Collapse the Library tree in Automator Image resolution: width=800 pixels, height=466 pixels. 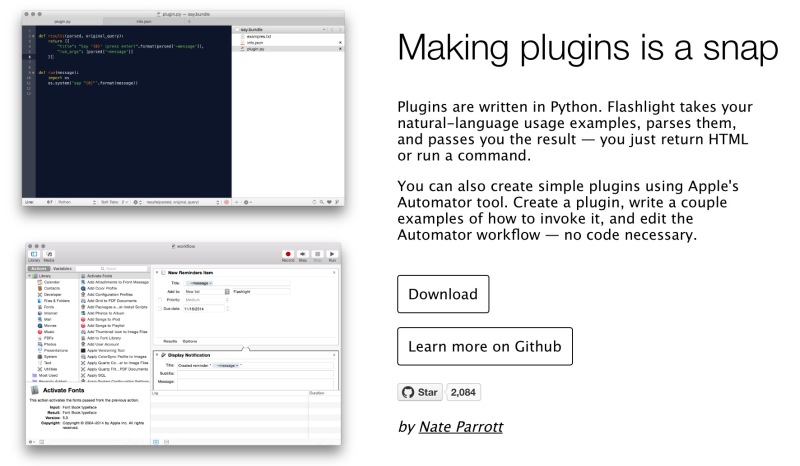coord(30,276)
